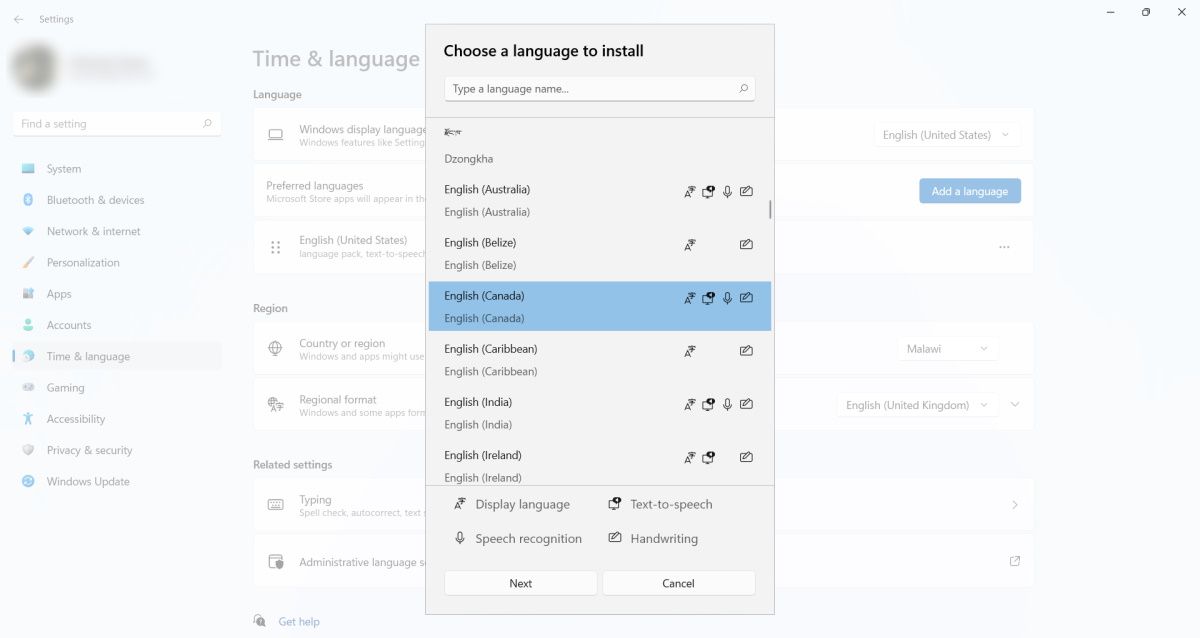Click the Display language legend icon
The width and height of the screenshot is (1200, 638).
460,505
